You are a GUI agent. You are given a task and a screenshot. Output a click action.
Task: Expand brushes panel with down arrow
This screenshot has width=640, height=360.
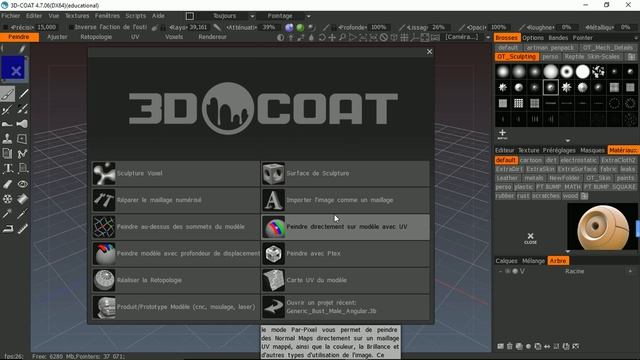point(567,140)
